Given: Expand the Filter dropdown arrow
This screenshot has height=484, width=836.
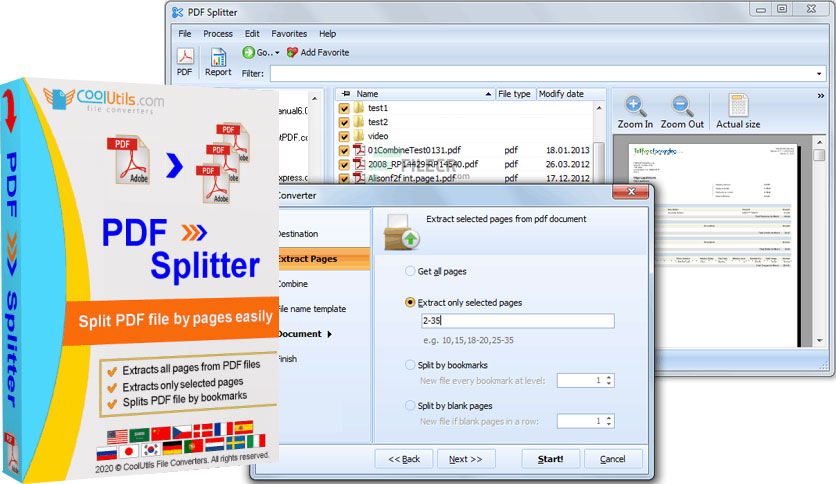Looking at the screenshot, I should (819, 73).
